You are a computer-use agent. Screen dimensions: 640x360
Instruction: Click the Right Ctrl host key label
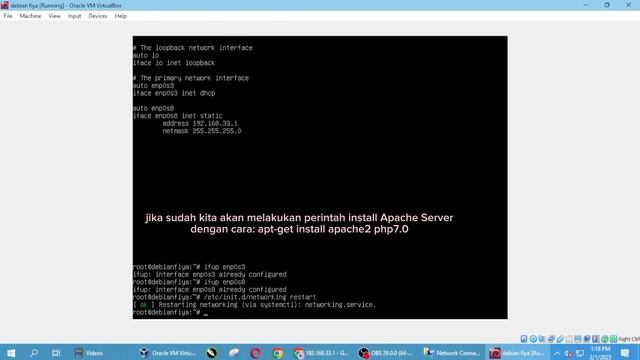tap(629, 339)
